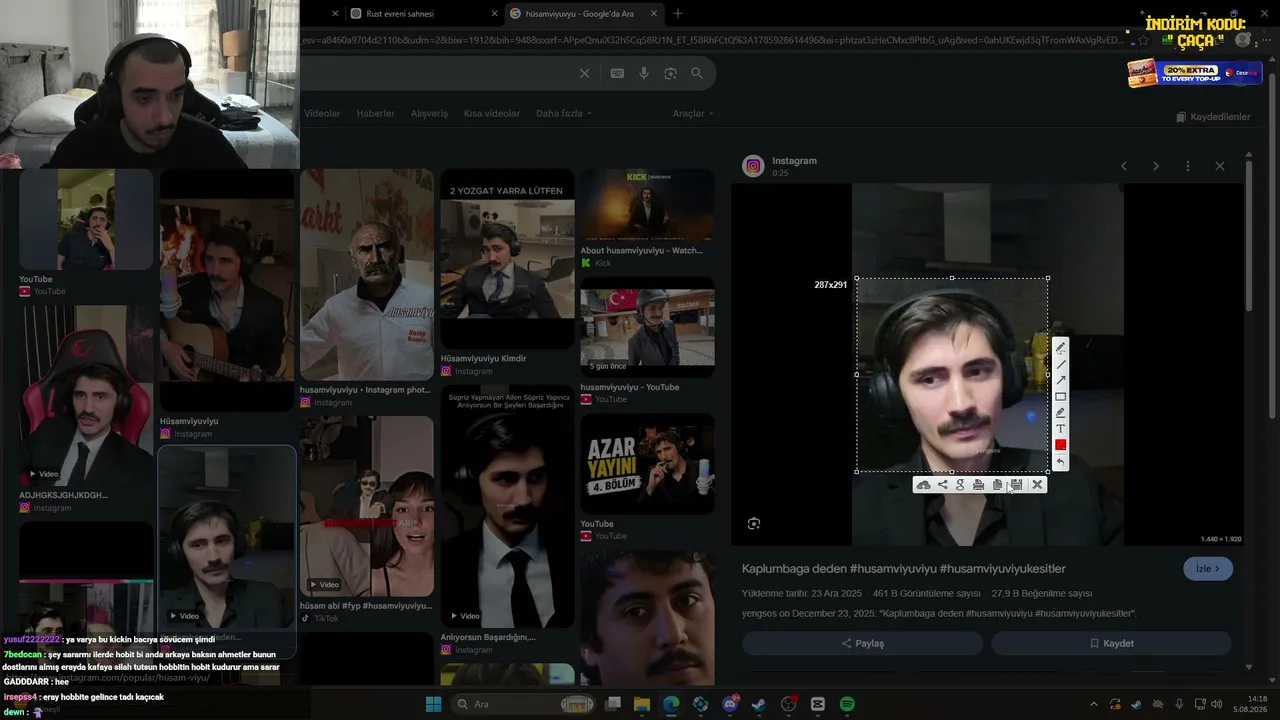Cancel the Lightshot screenshot selection

(1037, 485)
